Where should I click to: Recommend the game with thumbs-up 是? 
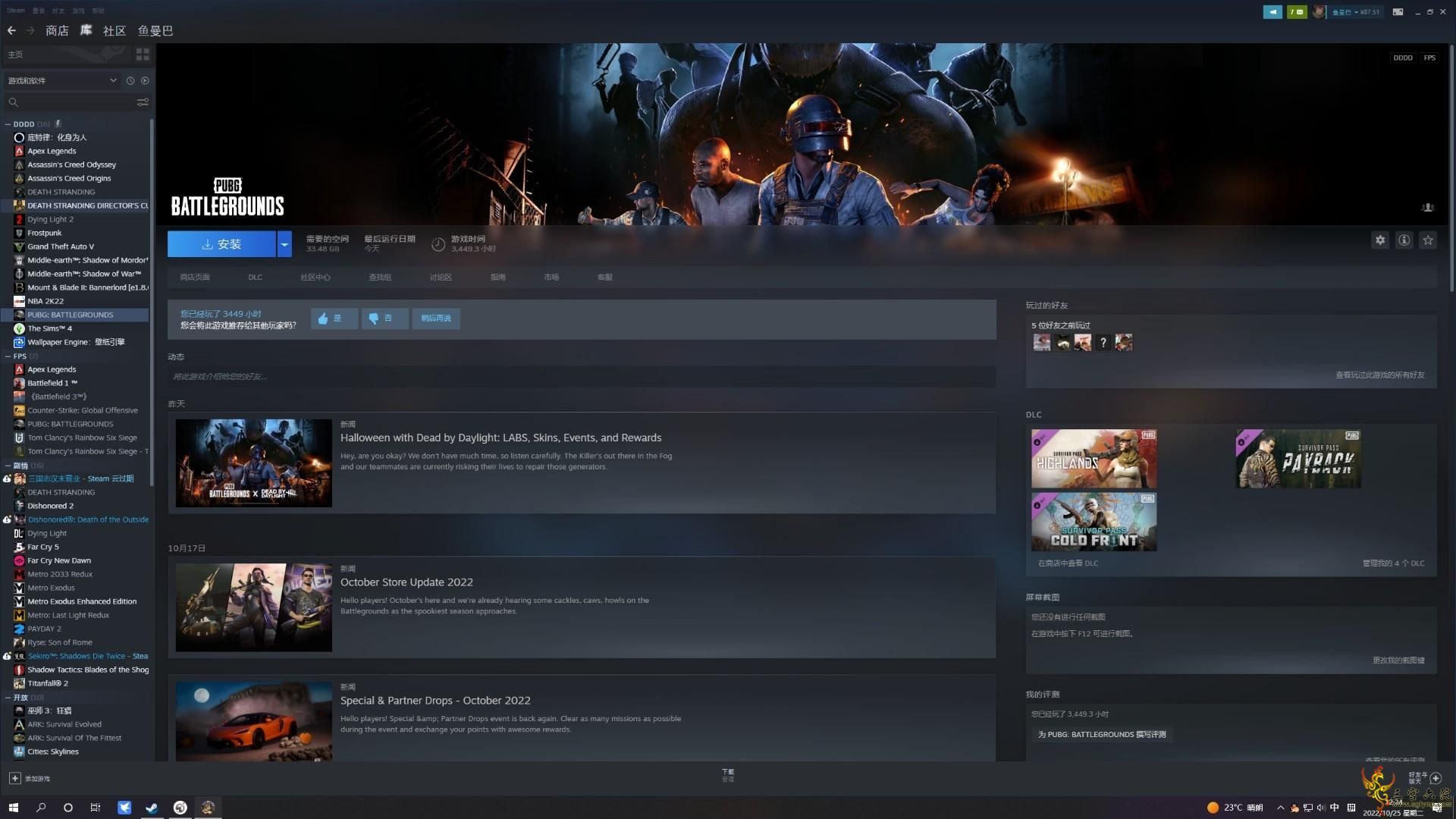(334, 318)
